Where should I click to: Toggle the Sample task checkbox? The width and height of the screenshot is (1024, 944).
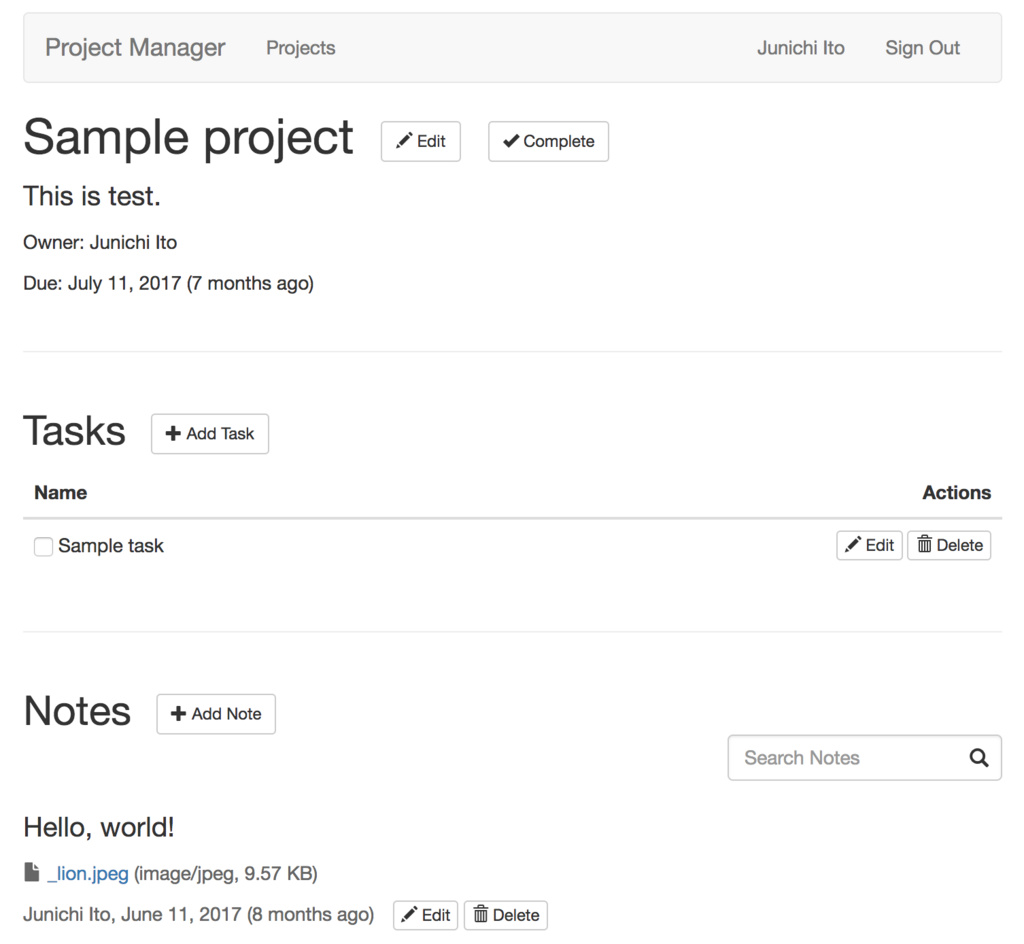[x=43, y=547]
